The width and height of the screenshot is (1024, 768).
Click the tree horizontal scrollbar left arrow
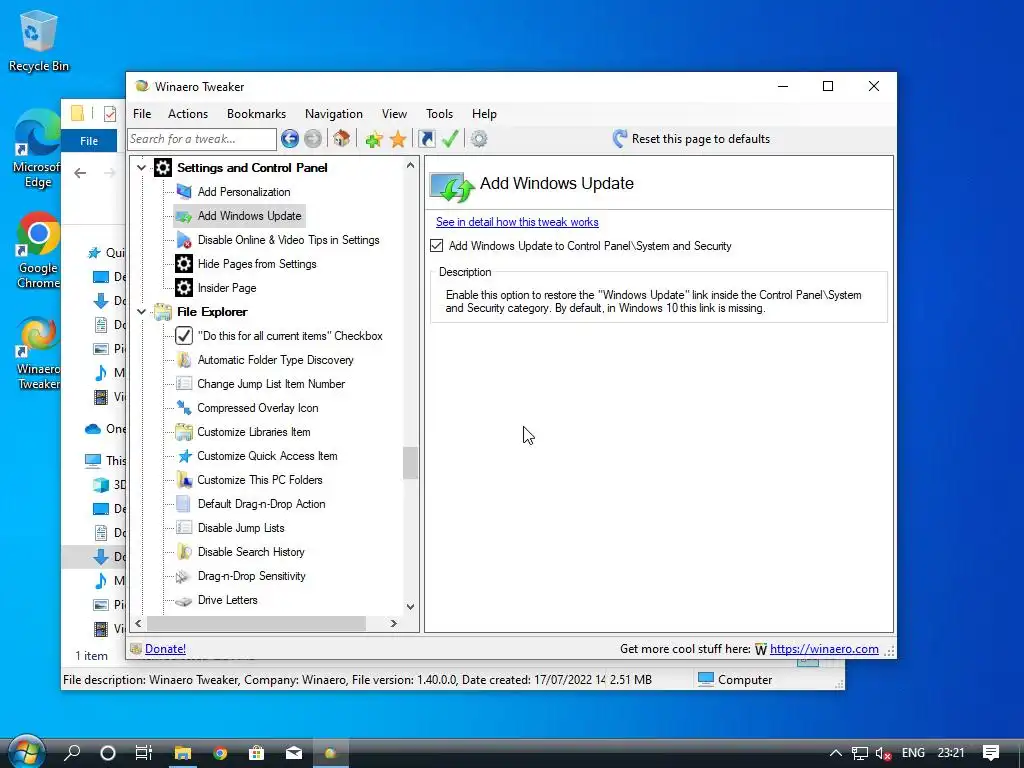pyautogui.click(x=138, y=624)
